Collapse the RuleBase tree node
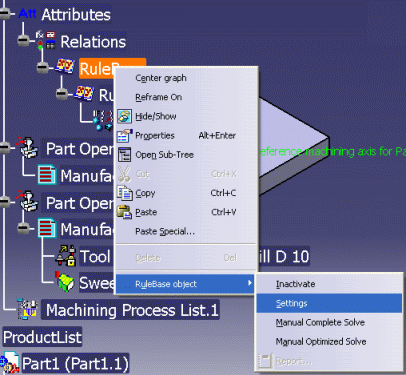The height and width of the screenshot is (375, 406). [x=42, y=68]
